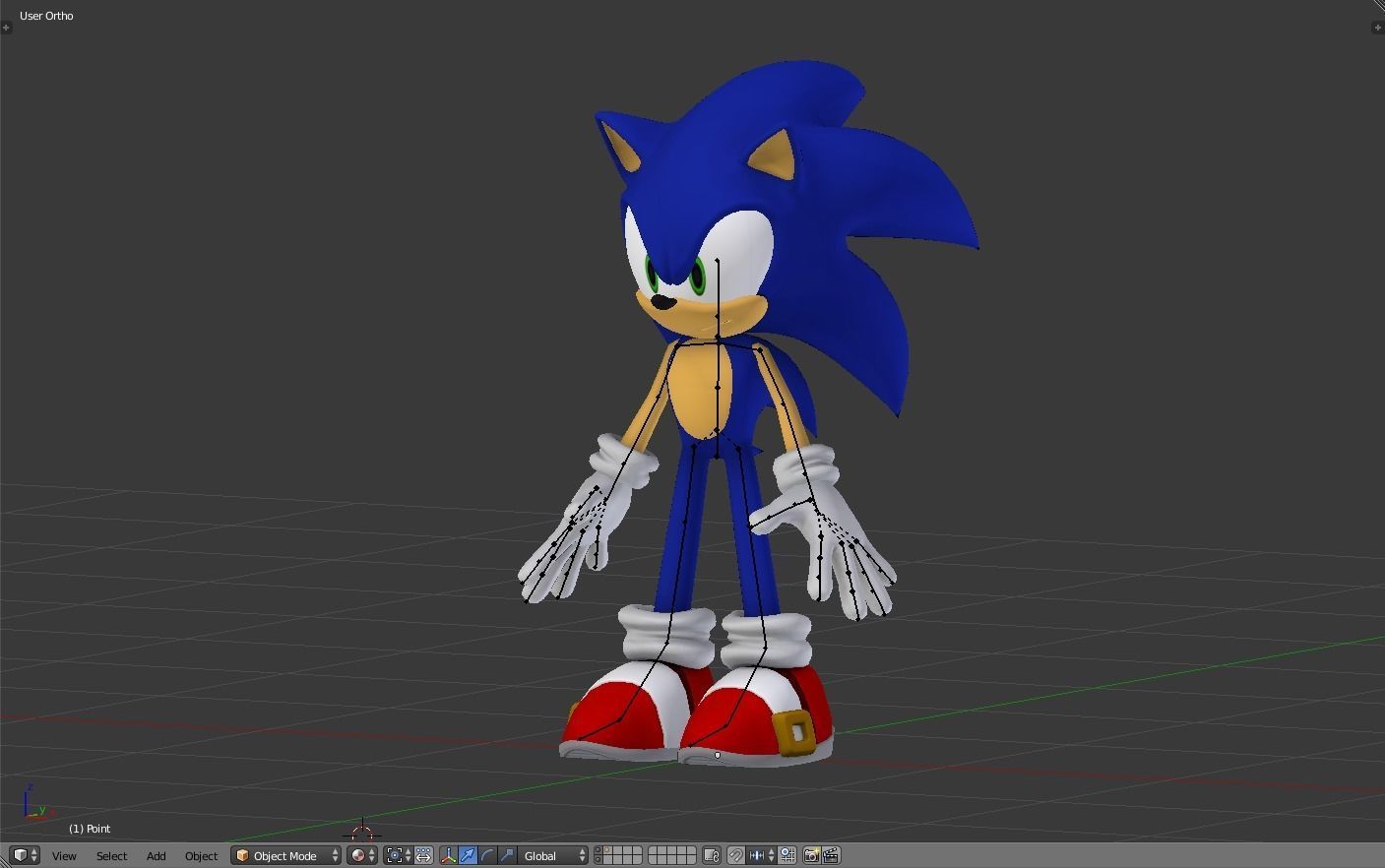Click the (1) Point object label

click(90, 829)
